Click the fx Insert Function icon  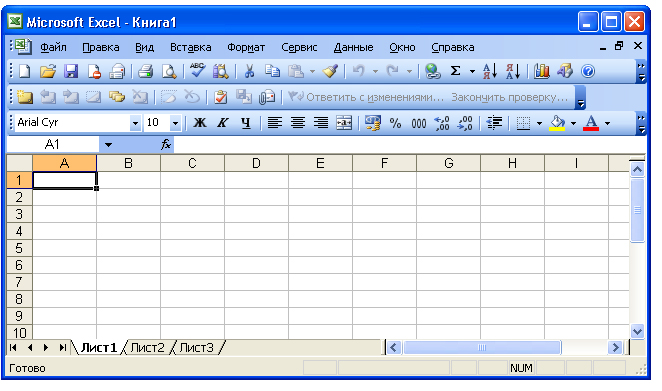tap(166, 144)
